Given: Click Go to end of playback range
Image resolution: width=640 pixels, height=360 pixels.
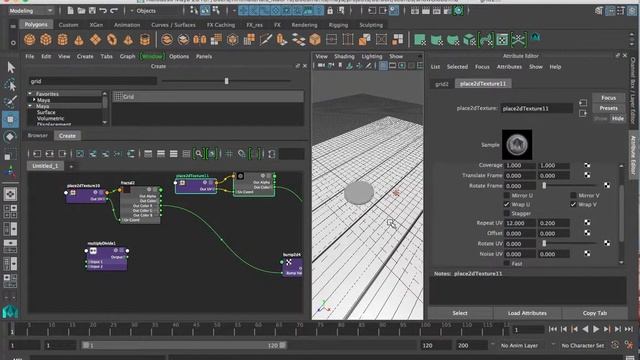Looking at the screenshot, I should click(x=629, y=329).
